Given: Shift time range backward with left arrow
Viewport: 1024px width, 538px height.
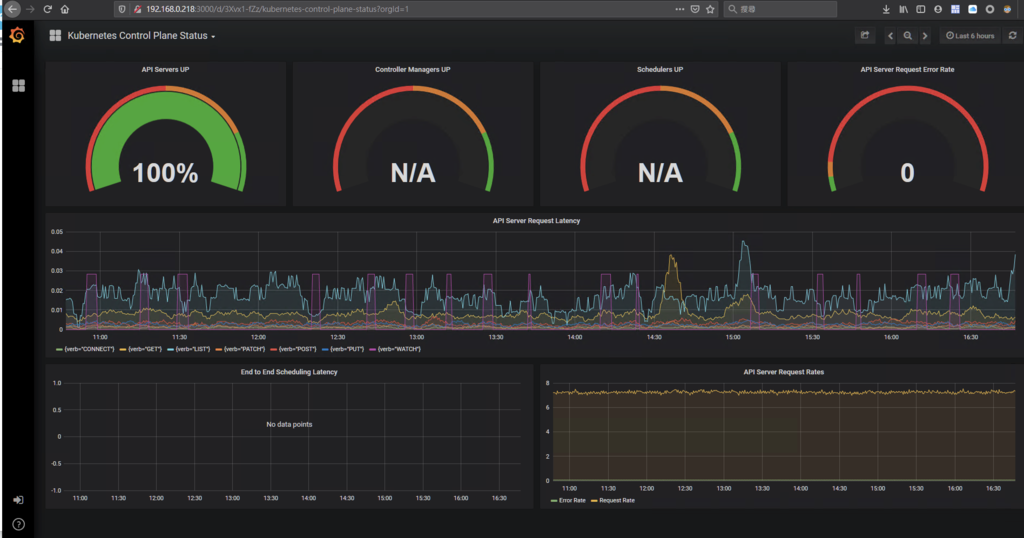Looking at the screenshot, I should click(890, 36).
